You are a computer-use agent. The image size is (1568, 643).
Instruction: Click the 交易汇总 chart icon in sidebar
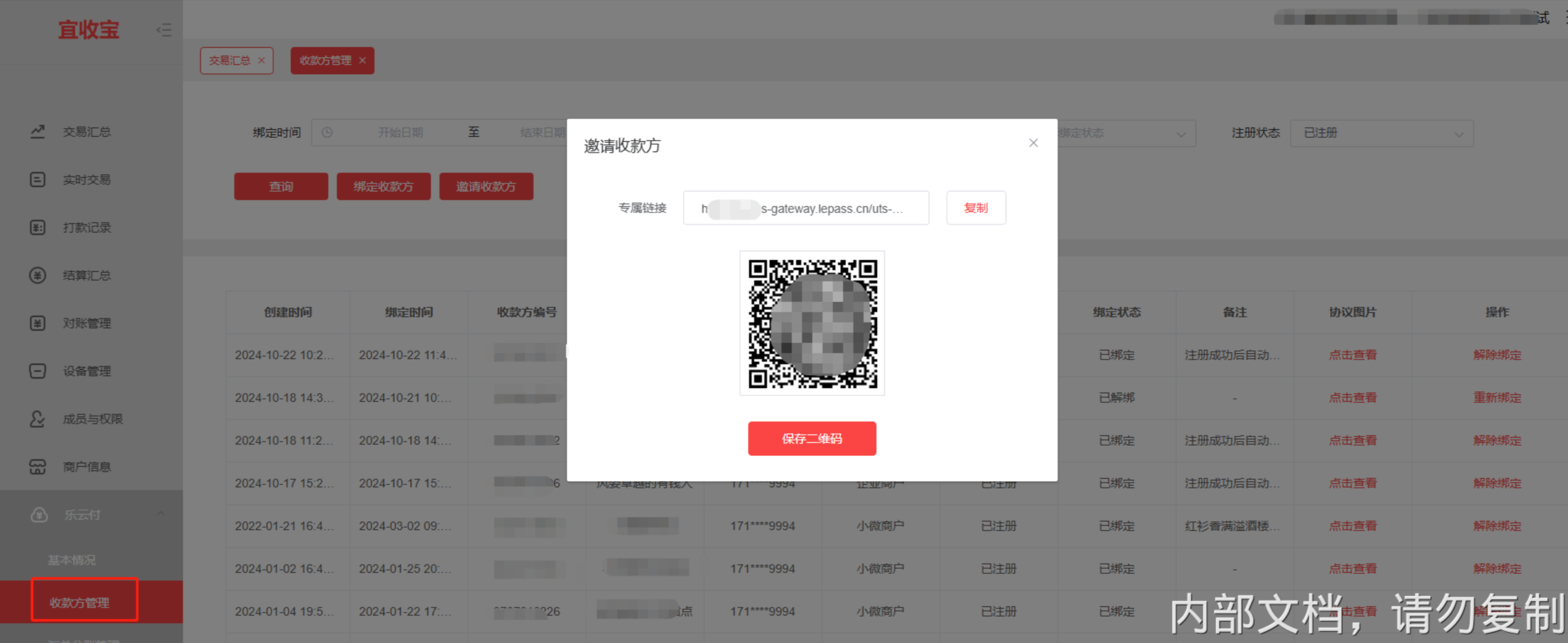[x=38, y=132]
